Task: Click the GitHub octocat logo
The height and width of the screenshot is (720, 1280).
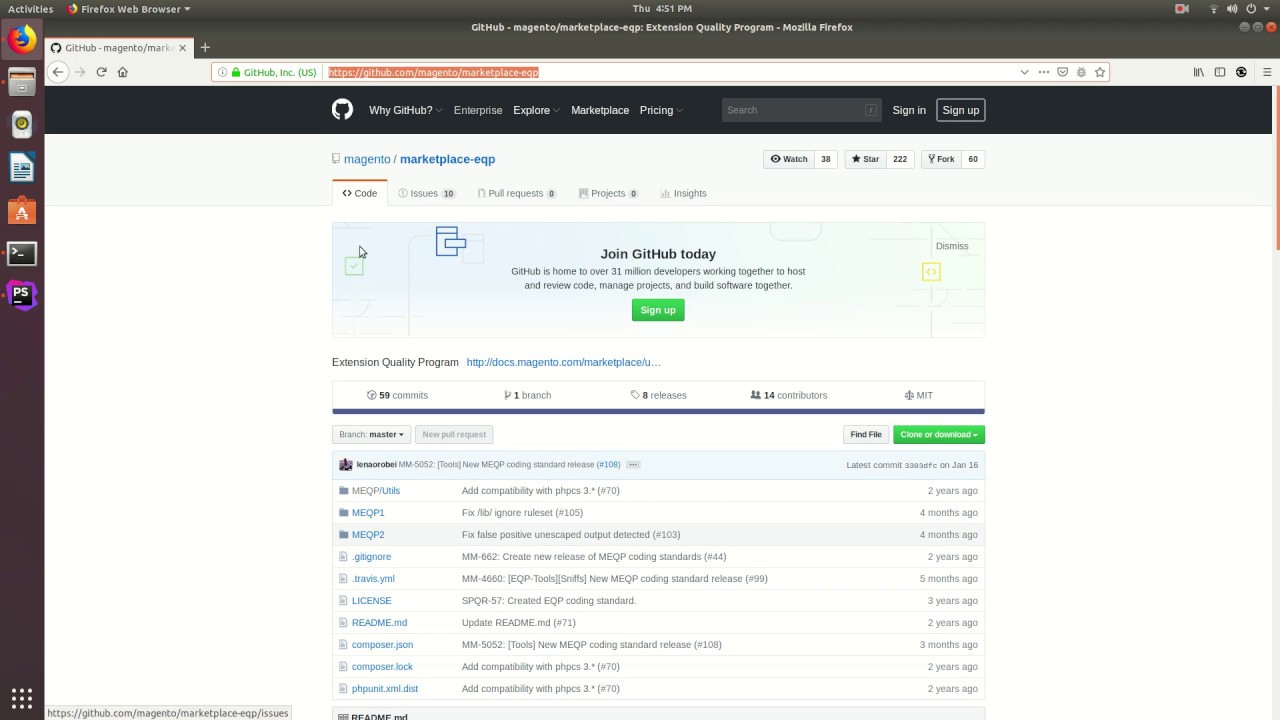Action: [342, 110]
